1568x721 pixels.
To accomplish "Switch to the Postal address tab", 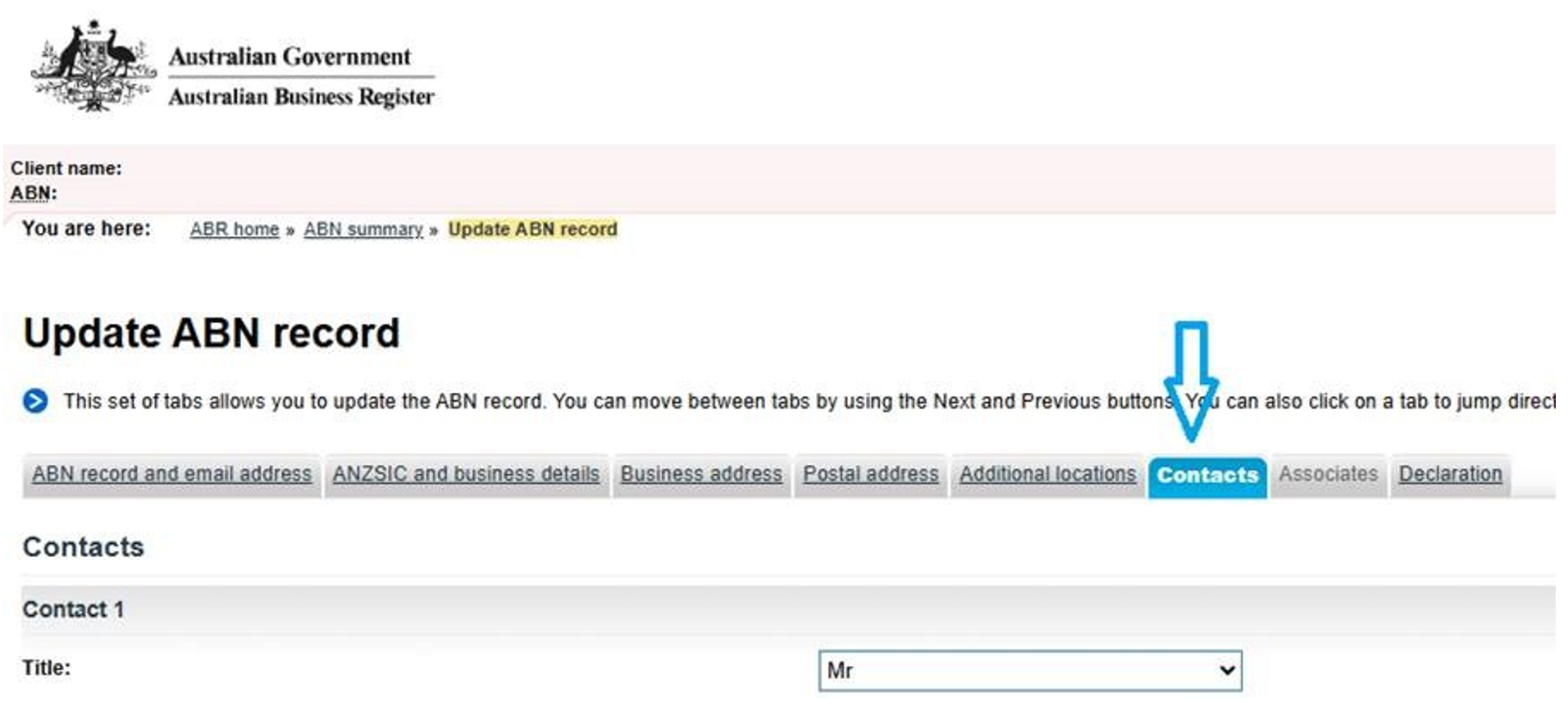I will coord(870,475).
